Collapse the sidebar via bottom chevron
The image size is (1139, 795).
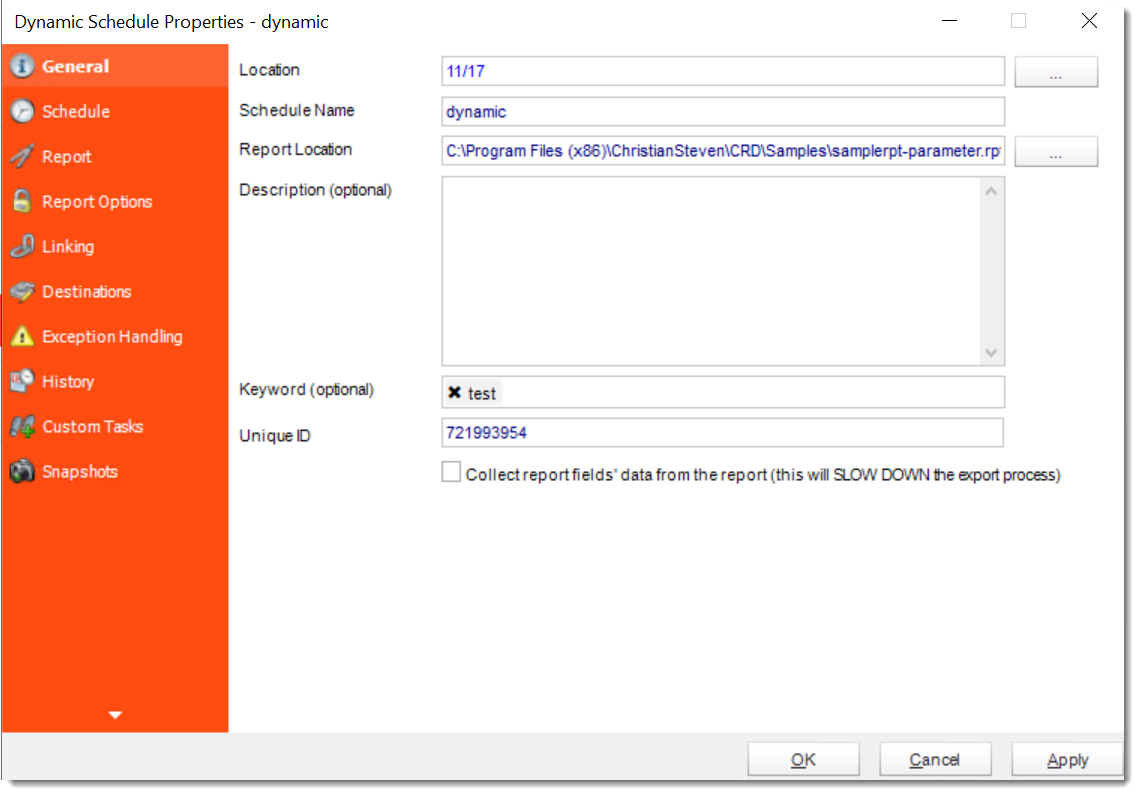pos(114,714)
